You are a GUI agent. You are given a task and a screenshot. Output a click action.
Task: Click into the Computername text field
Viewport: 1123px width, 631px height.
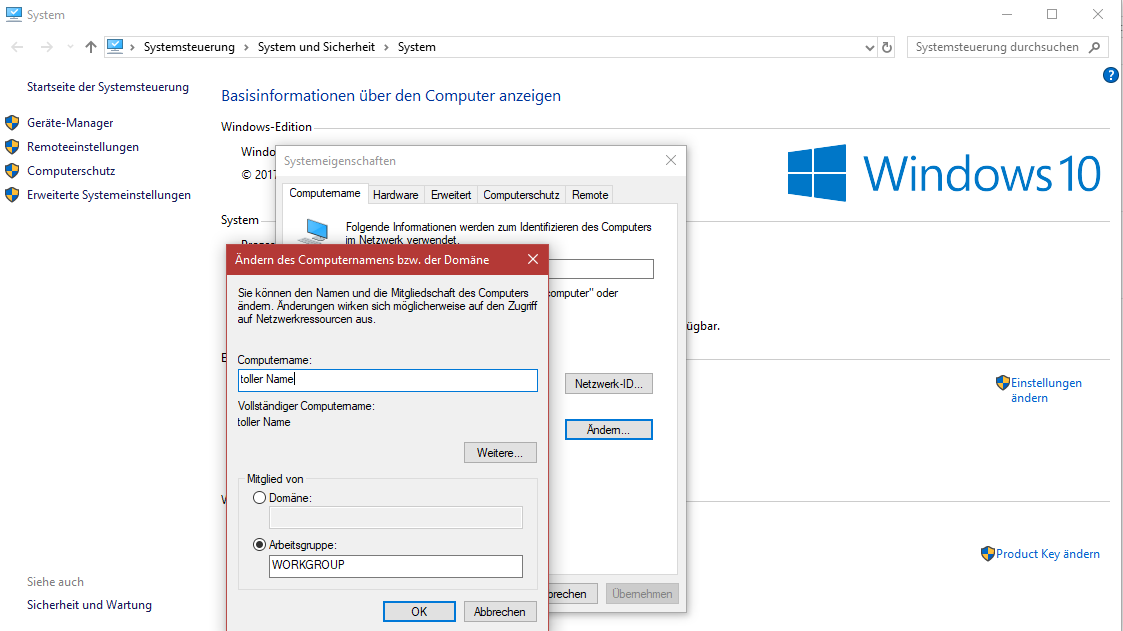click(x=387, y=380)
